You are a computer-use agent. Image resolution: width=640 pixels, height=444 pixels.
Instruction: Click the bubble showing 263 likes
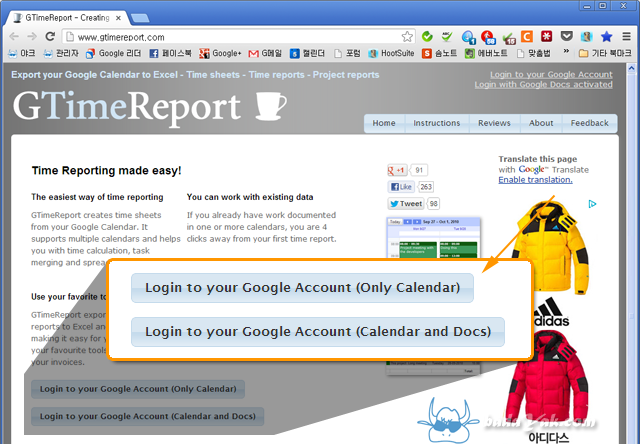point(426,187)
